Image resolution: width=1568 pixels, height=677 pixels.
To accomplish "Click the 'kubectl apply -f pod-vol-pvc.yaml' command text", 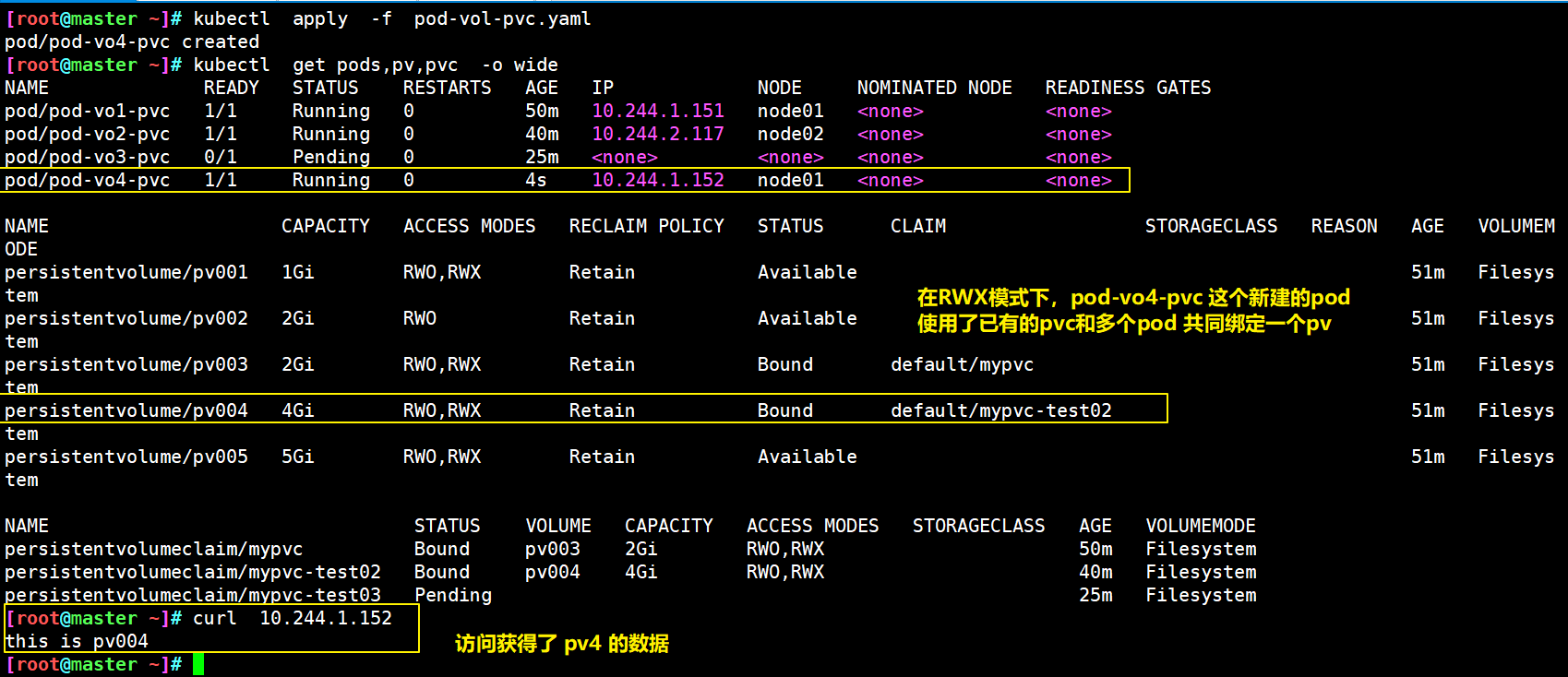I will coord(392,18).
